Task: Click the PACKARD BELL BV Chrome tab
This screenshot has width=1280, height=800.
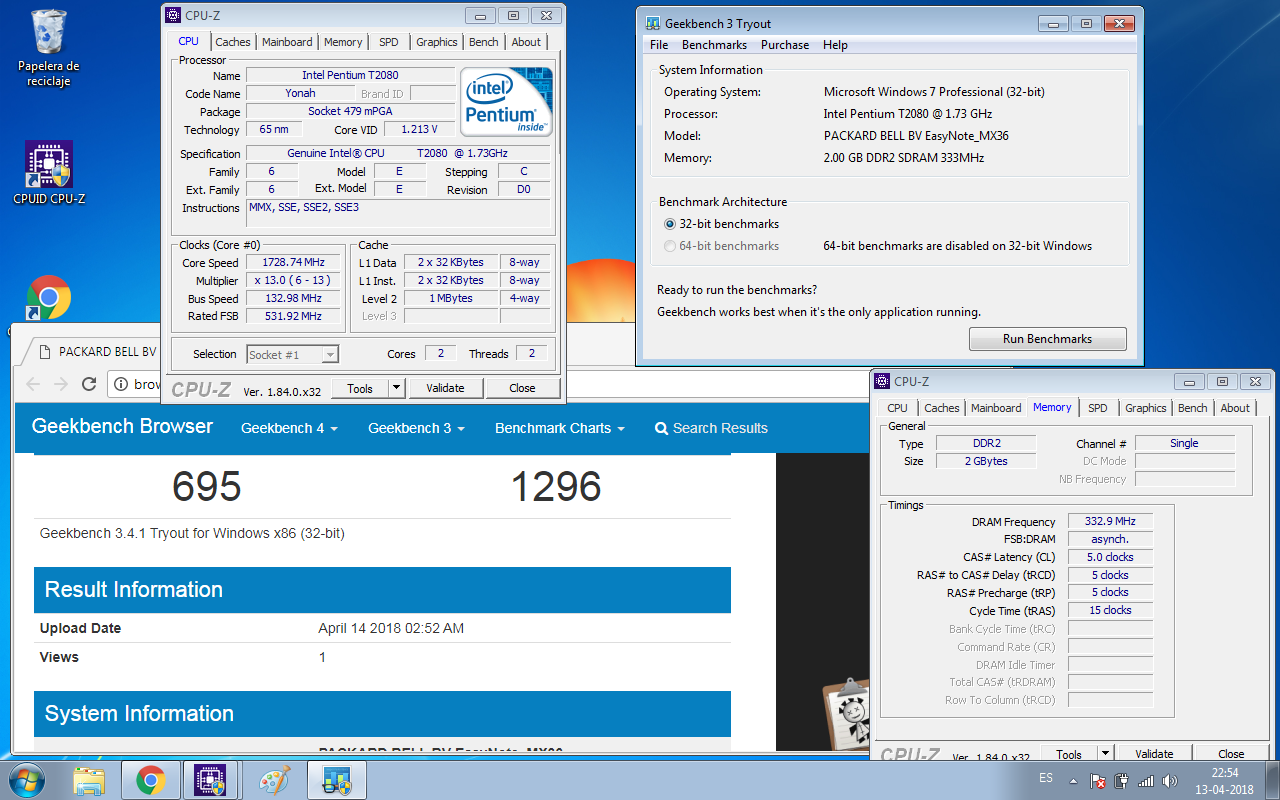Action: (x=107, y=352)
